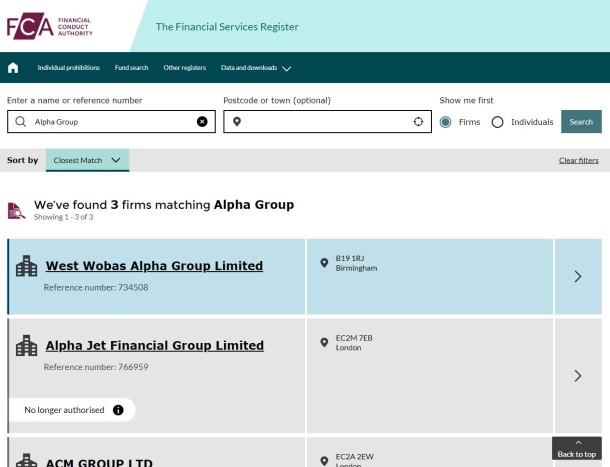This screenshot has width=610, height=467.
Task: Open West Wobas Alpha Group Limited link
Action: pos(154,266)
